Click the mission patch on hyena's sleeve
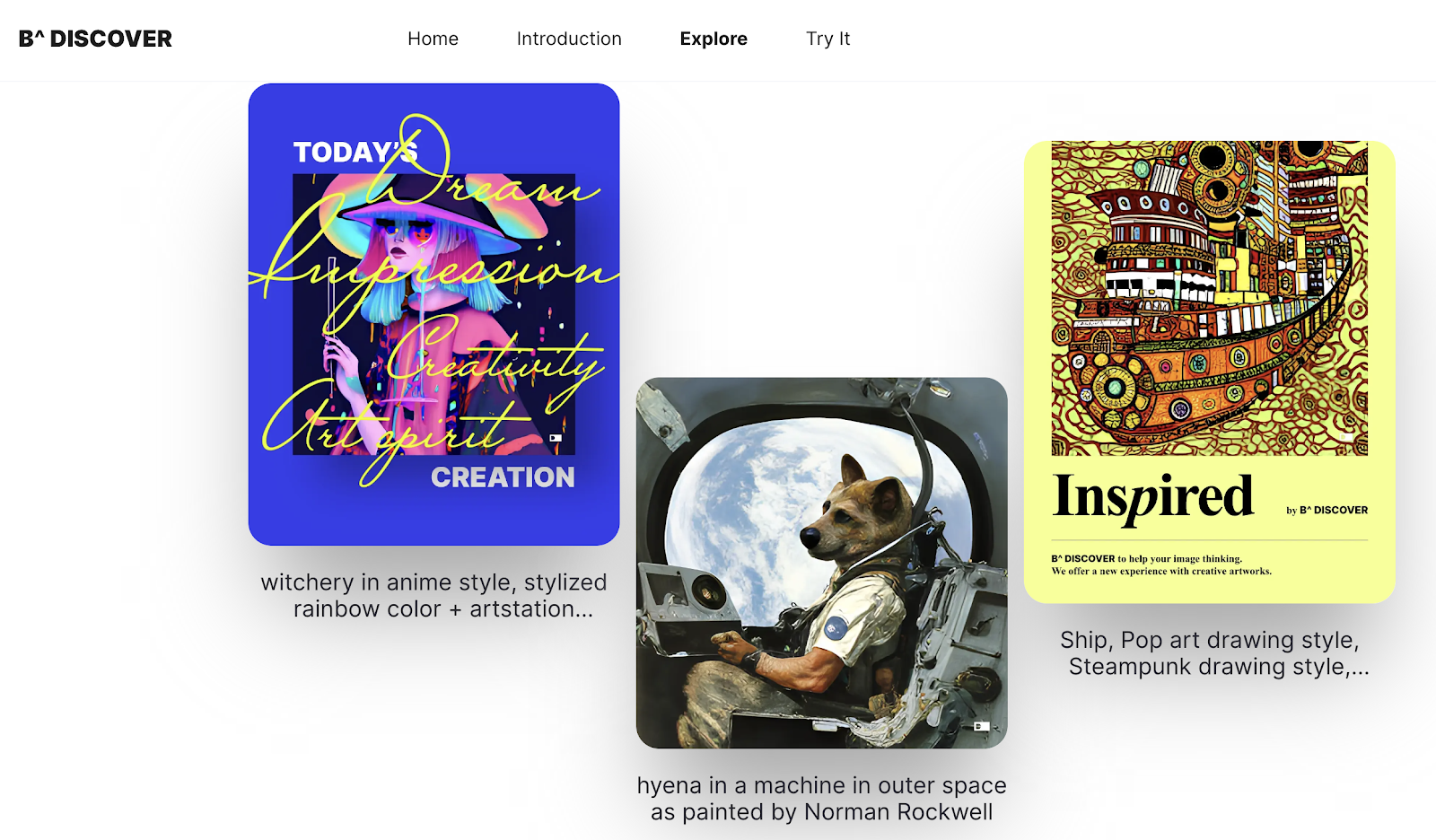 [x=837, y=626]
